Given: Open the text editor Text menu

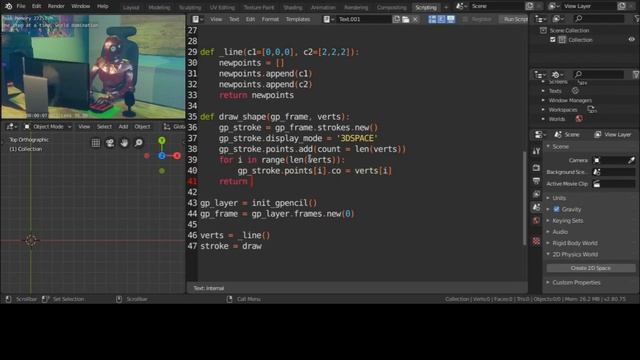Looking at the screenshot, I should [234, 19].
